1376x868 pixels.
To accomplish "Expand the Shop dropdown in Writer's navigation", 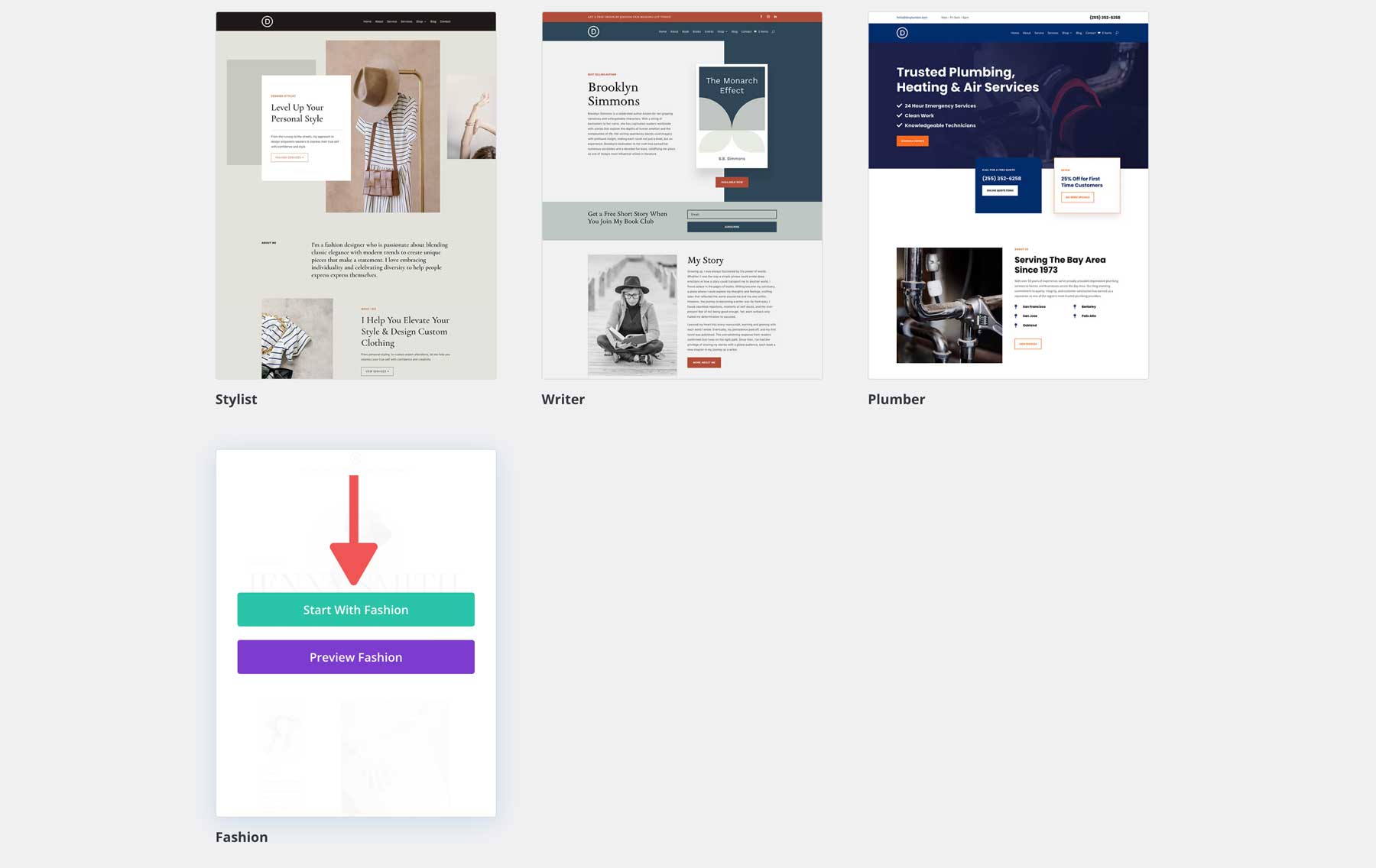I will tap(722, 31).
